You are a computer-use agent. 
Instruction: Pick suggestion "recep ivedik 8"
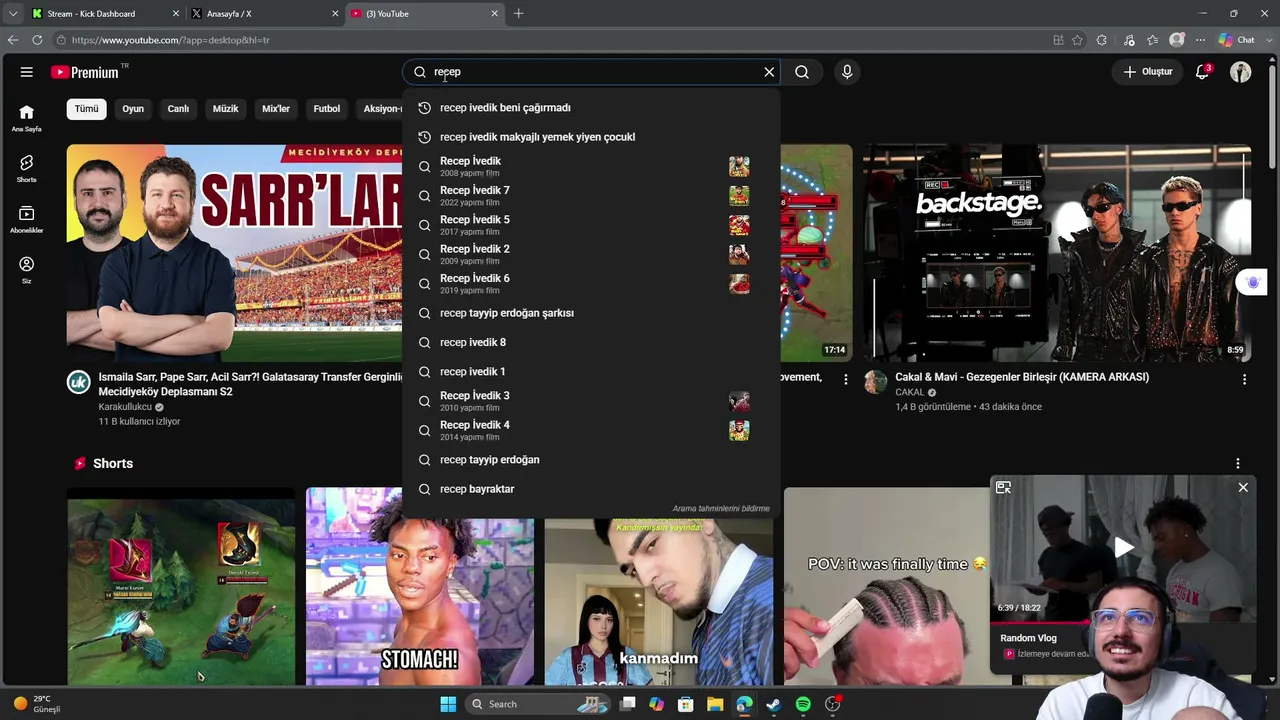tap(591, 342)
